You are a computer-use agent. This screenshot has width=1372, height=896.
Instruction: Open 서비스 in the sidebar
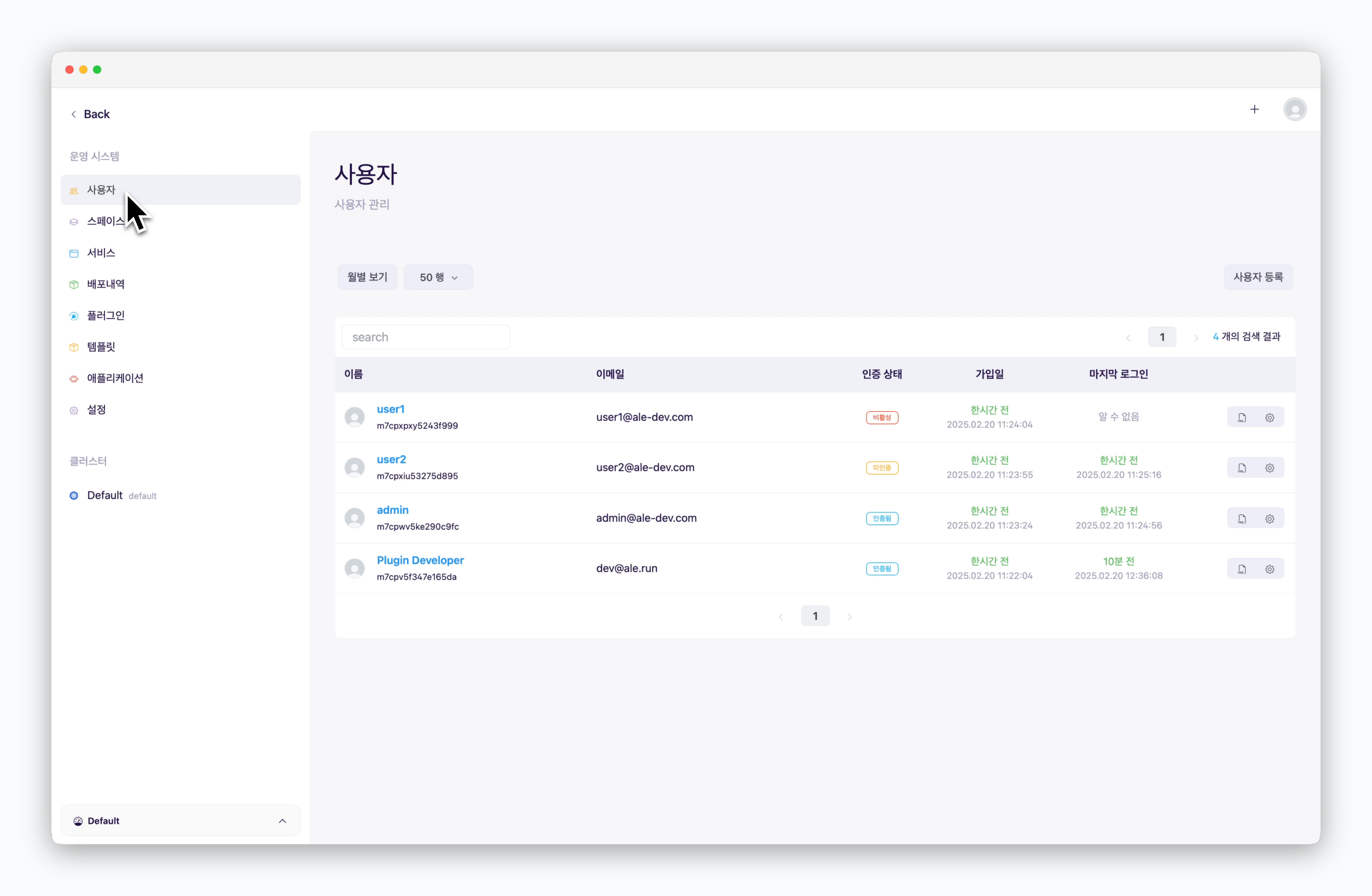pyautogui.click(x=180, y=253)
